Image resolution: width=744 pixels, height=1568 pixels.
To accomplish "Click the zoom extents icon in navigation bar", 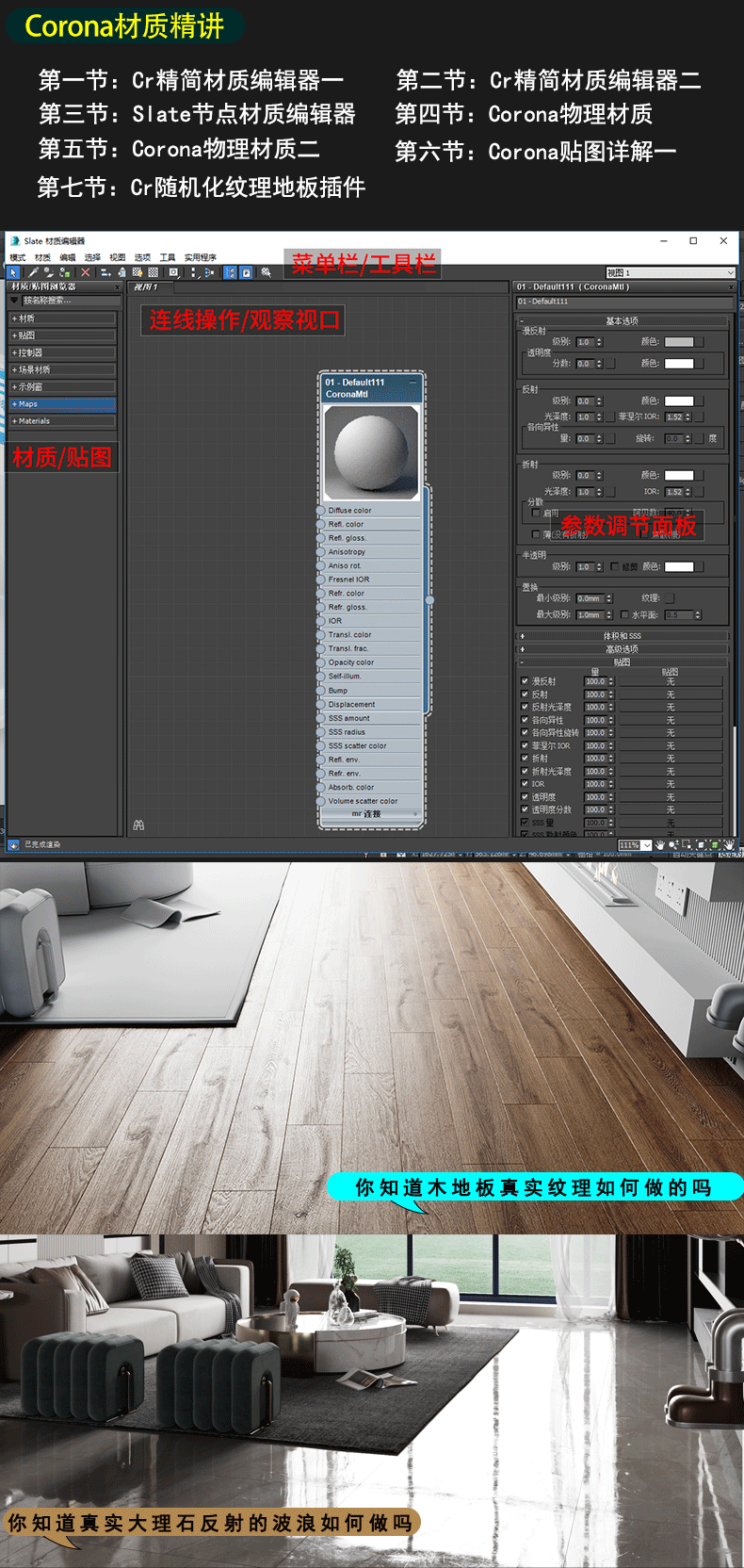I will coord(701,845).
